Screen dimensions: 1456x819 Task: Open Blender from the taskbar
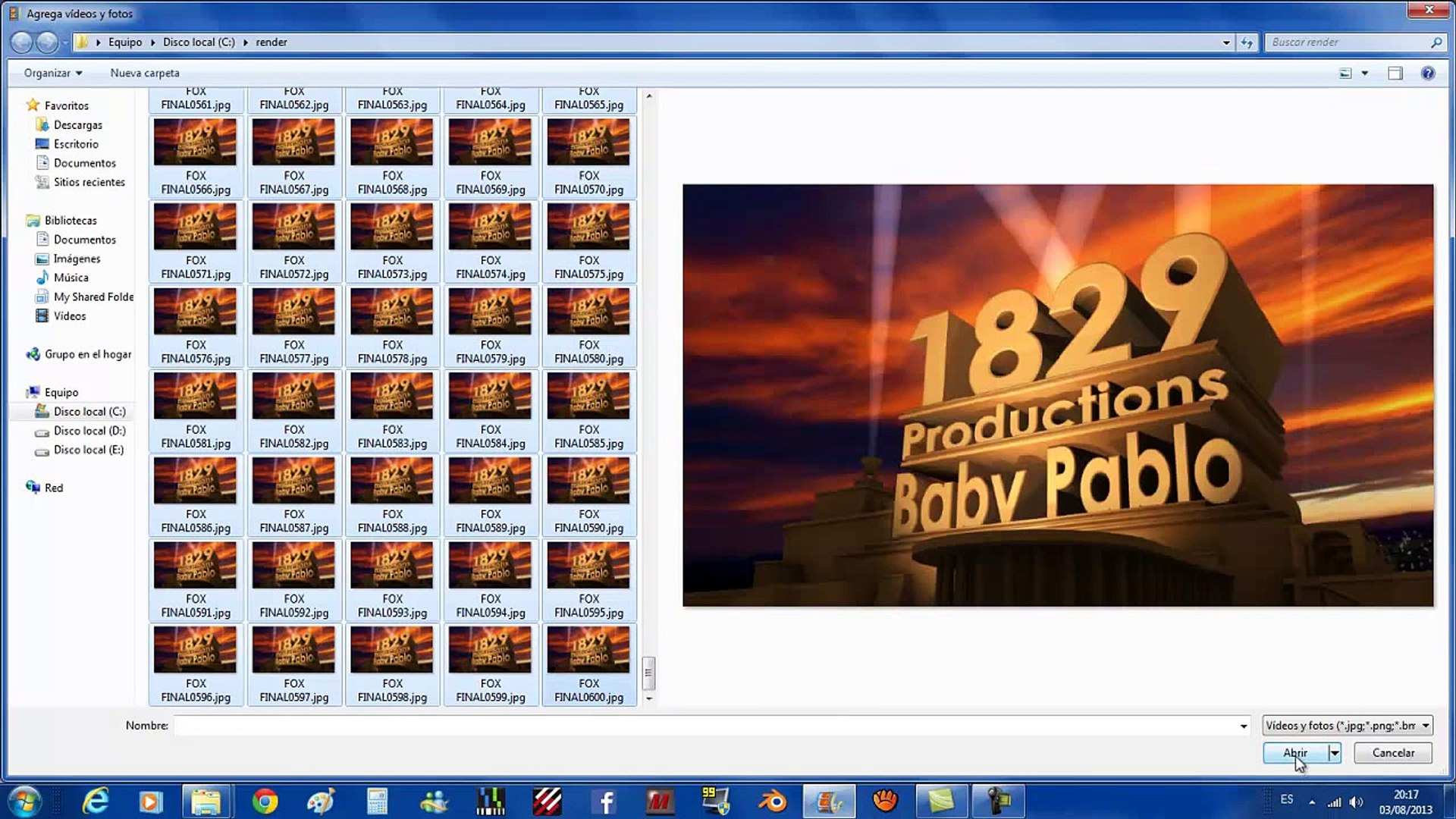[773, 801]
